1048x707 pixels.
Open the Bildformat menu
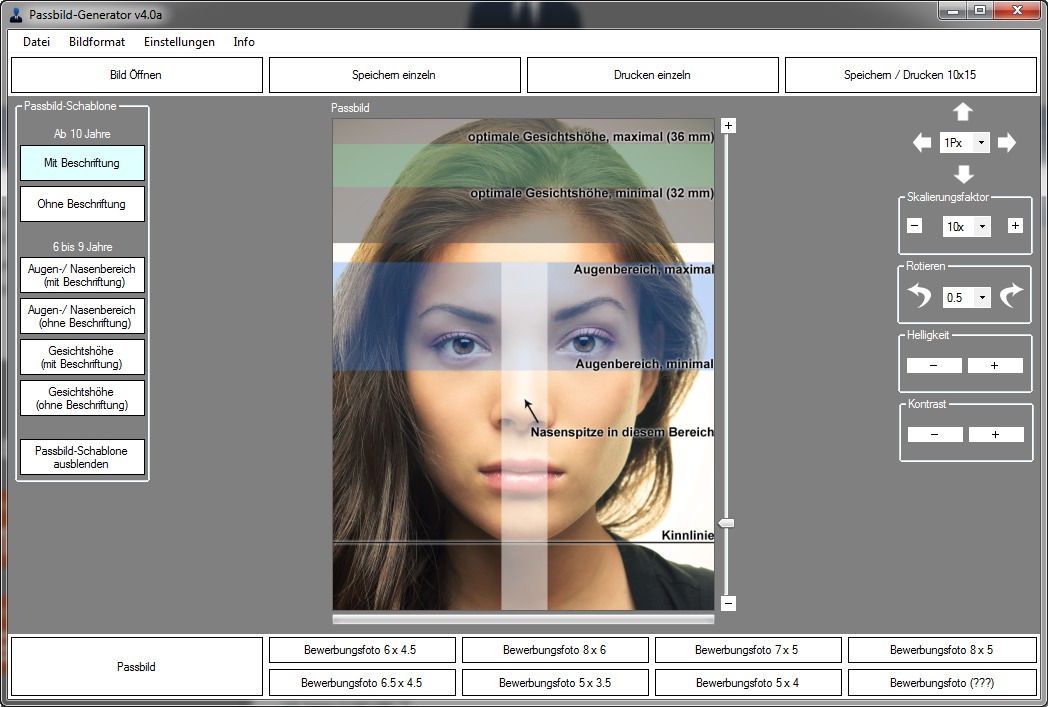96,42
